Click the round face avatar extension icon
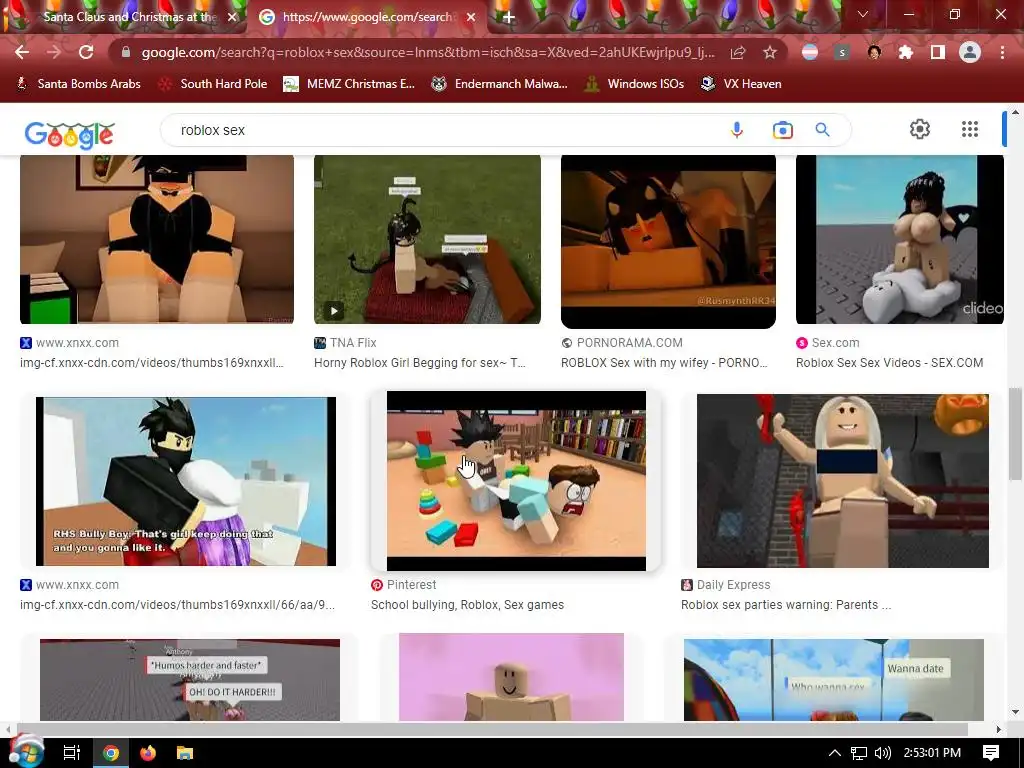1024x768 pixels. coord(874,52)
